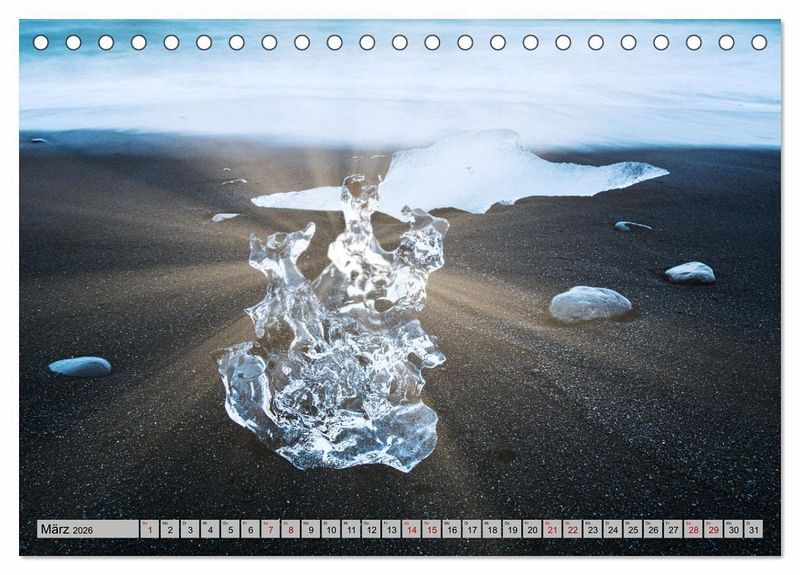The height and width of the screenshot is (575, 800).
Task: Click the red day 29 cell
Action: point(714,529)
